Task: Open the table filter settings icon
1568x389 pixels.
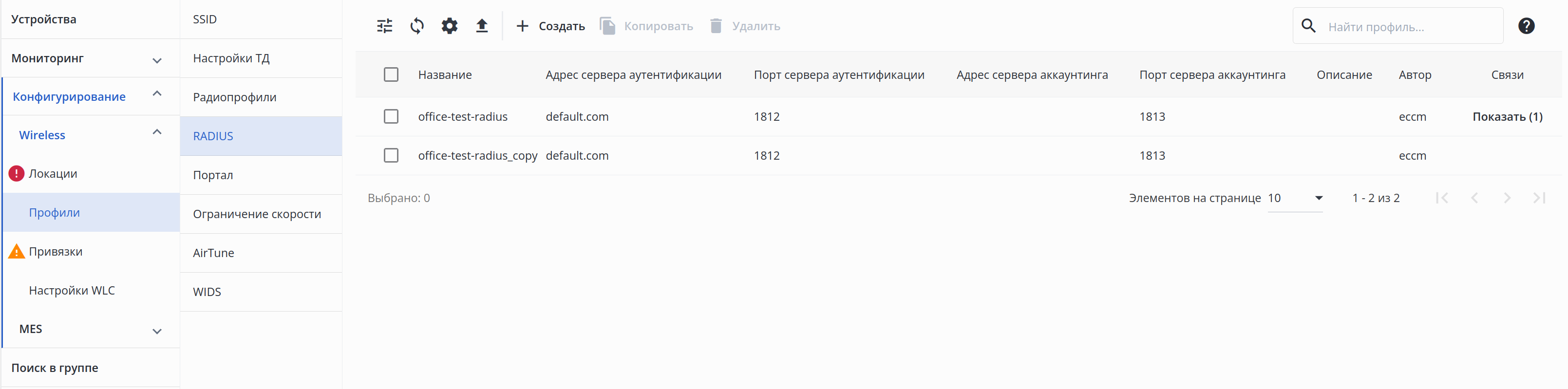Action: click(x=385, y=26)
